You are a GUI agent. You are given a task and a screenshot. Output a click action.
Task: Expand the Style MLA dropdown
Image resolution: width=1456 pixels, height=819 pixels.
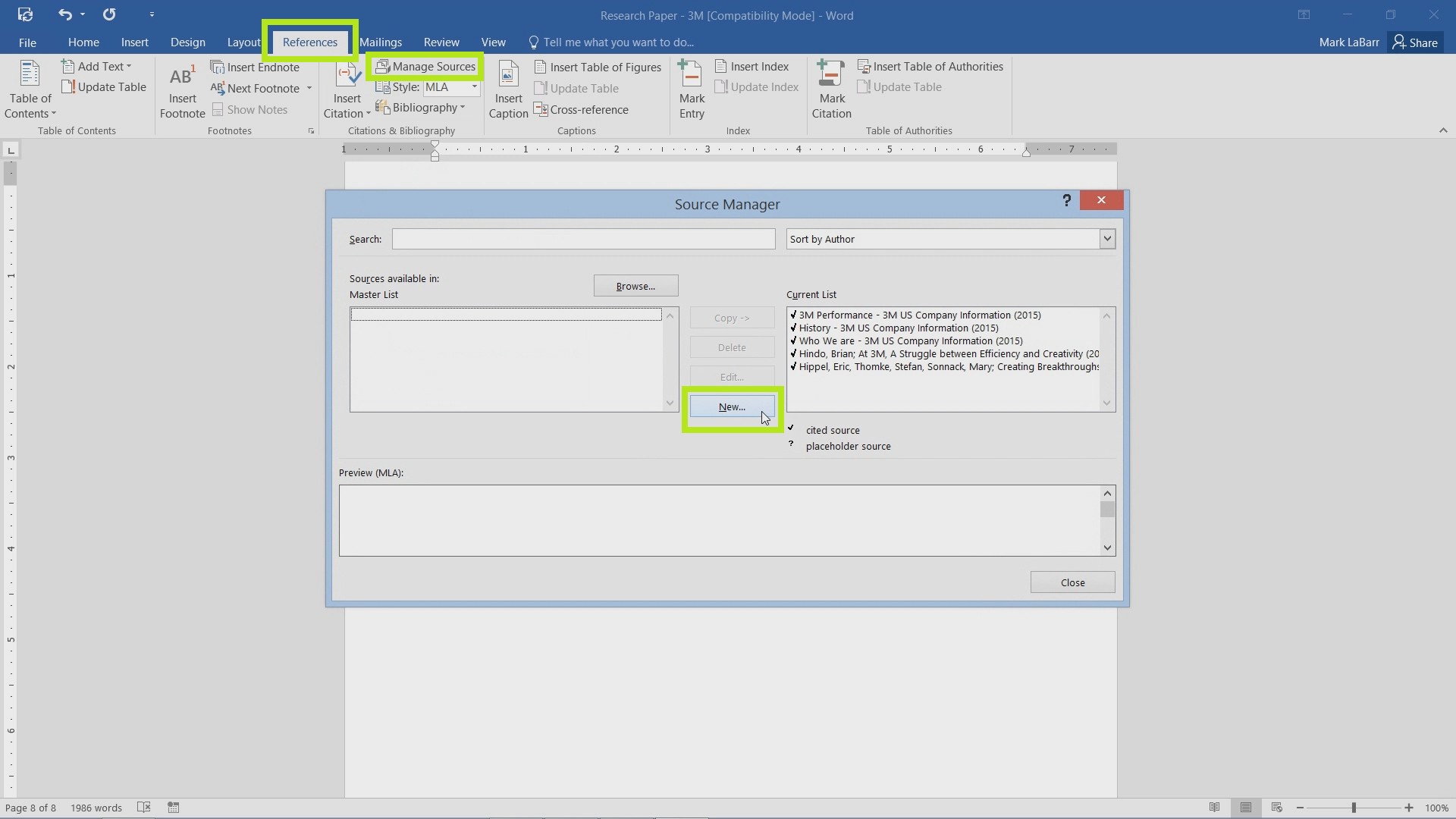coord(474,87)
